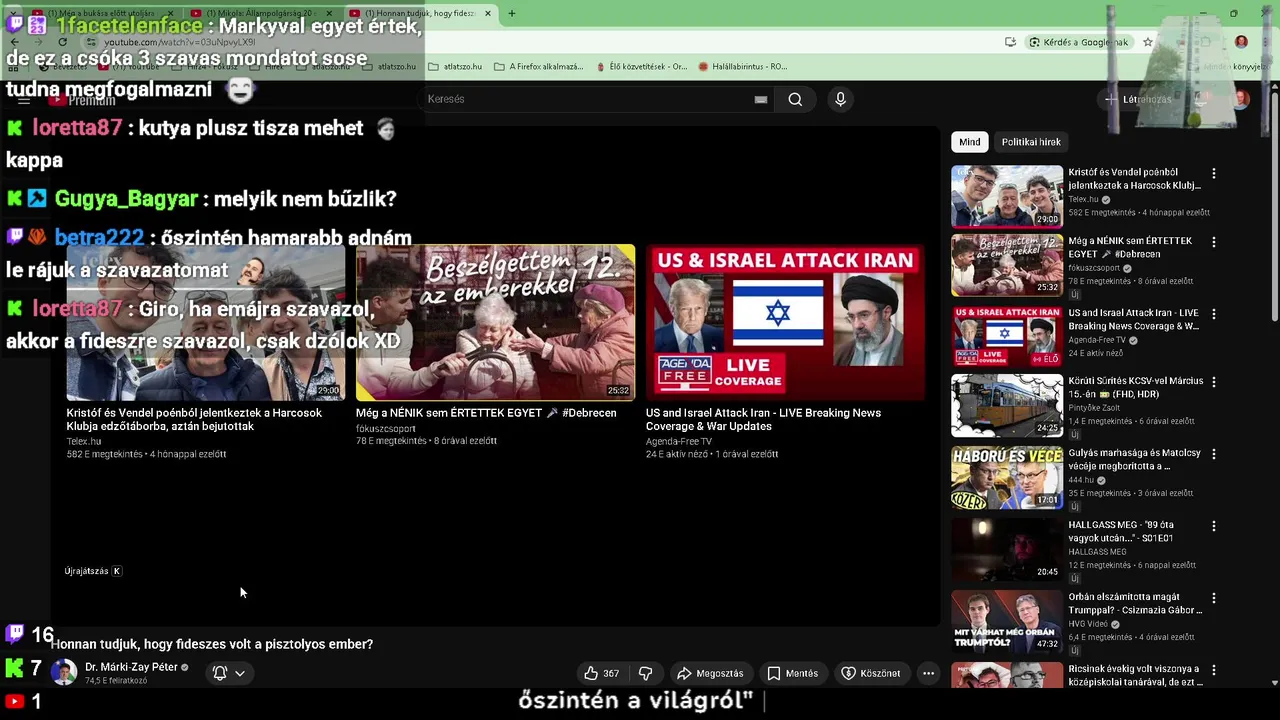
Task: Toggle the notification bell for Dr. Márki-Zay Péter
Action: pos(220,673)
